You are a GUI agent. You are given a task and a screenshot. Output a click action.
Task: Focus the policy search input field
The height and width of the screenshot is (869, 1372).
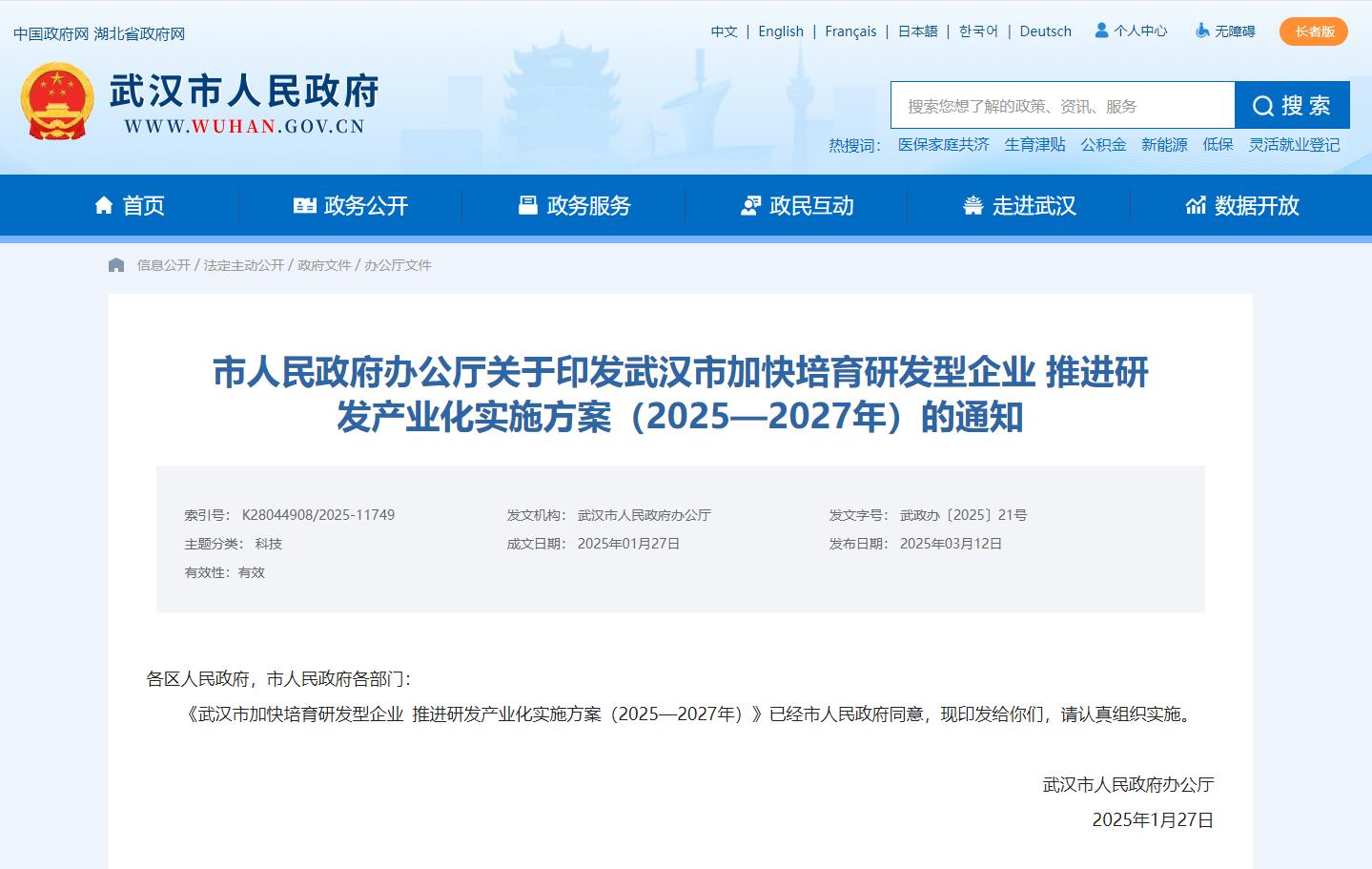(x=1062, y=106)
